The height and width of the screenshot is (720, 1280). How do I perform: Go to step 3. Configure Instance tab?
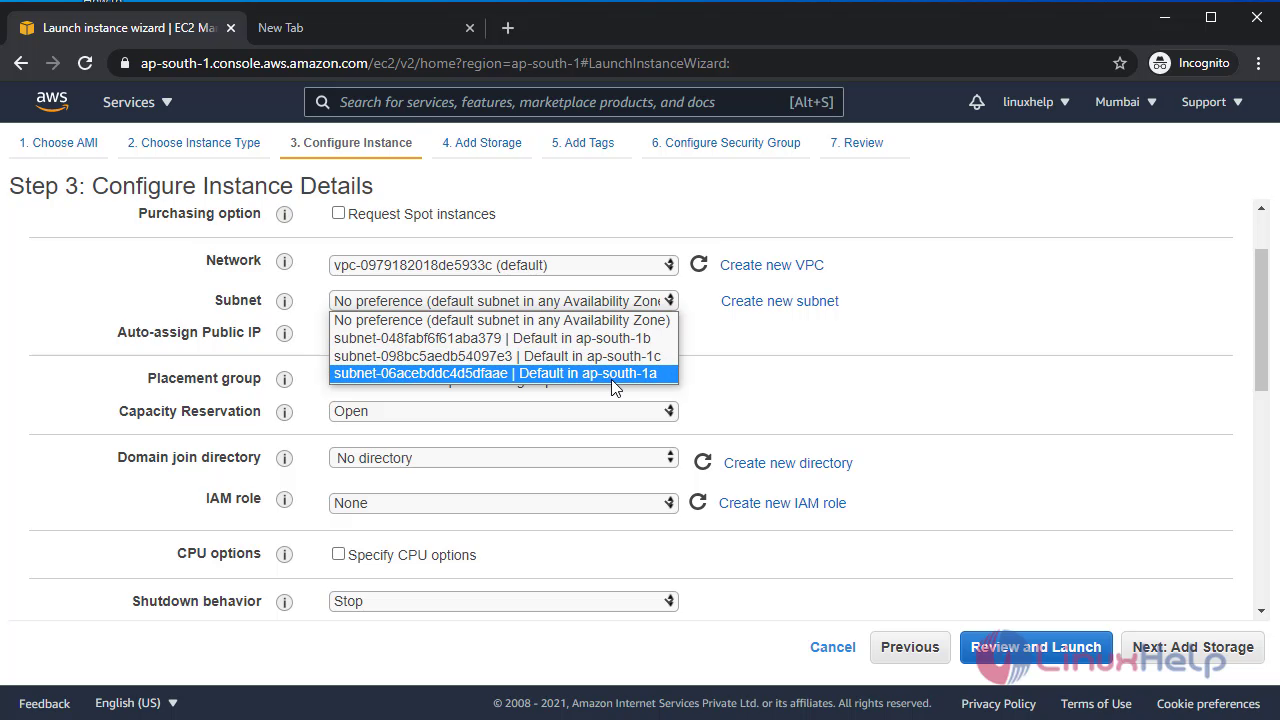(x=351, y=143)
